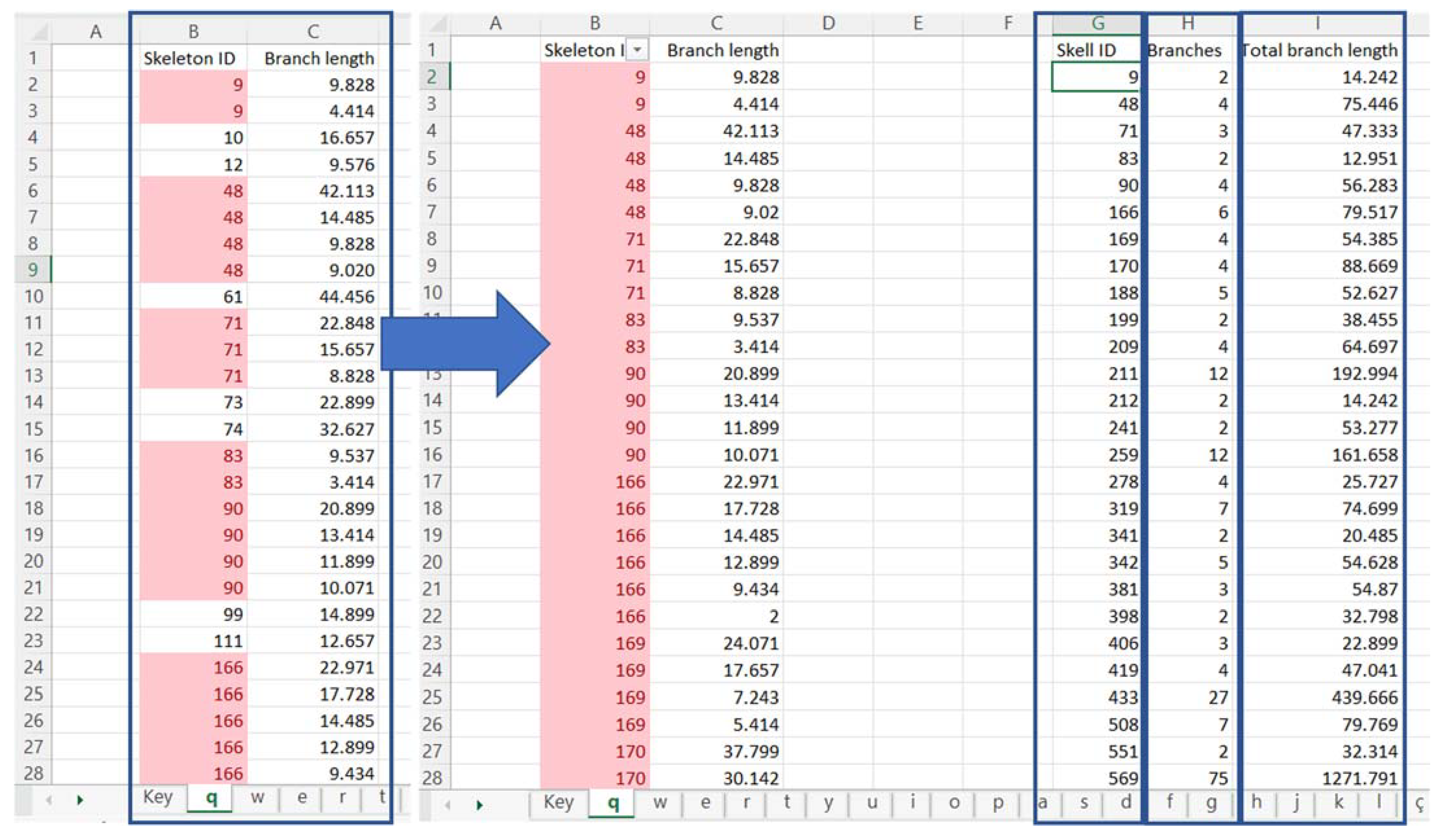The width and height of the screenshot is (1449, 840).
Task: Click the next-sheet arrow in left workbook
Action: coord(80,800)
